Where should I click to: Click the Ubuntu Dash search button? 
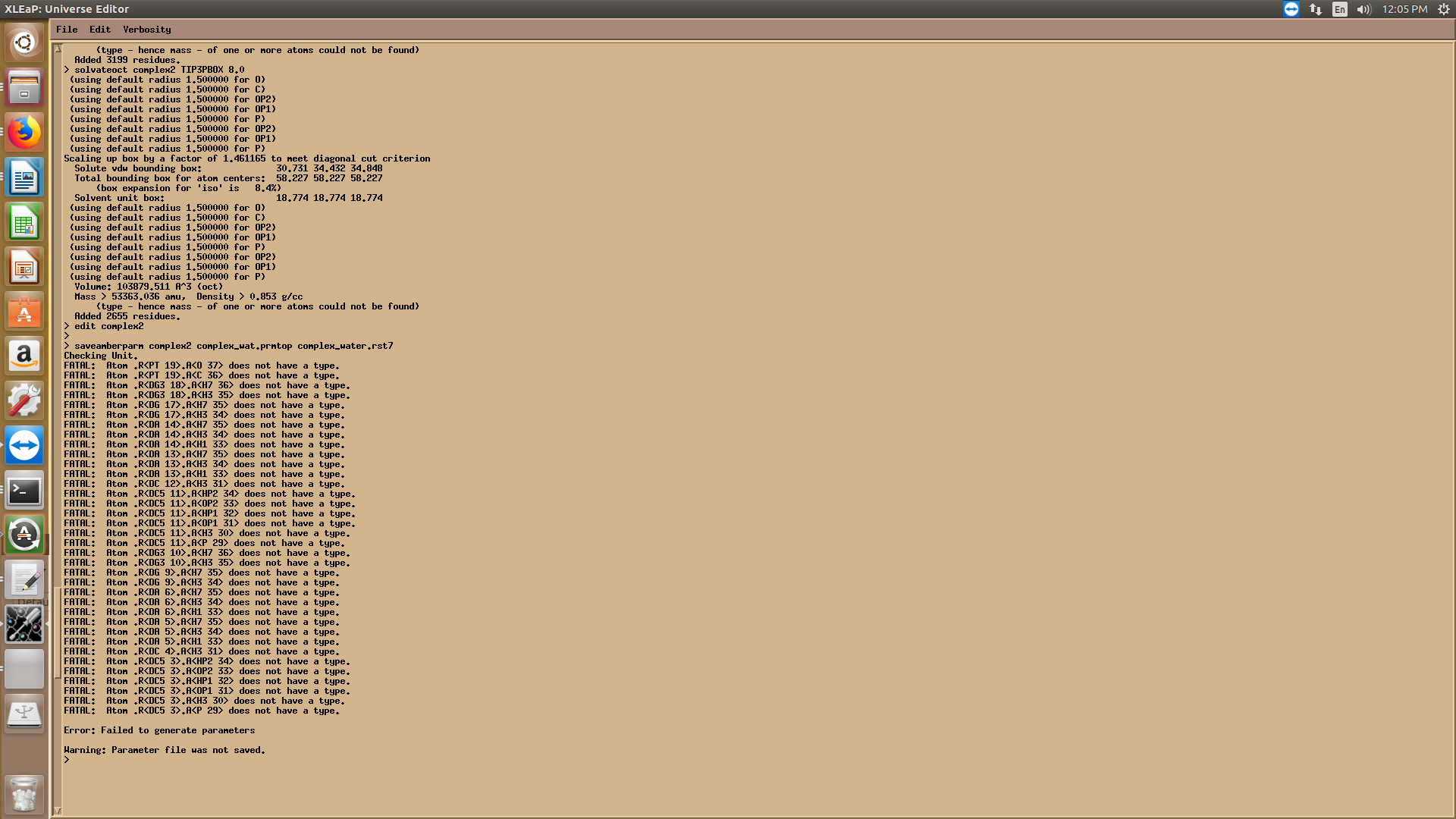(x=24, y=42)
